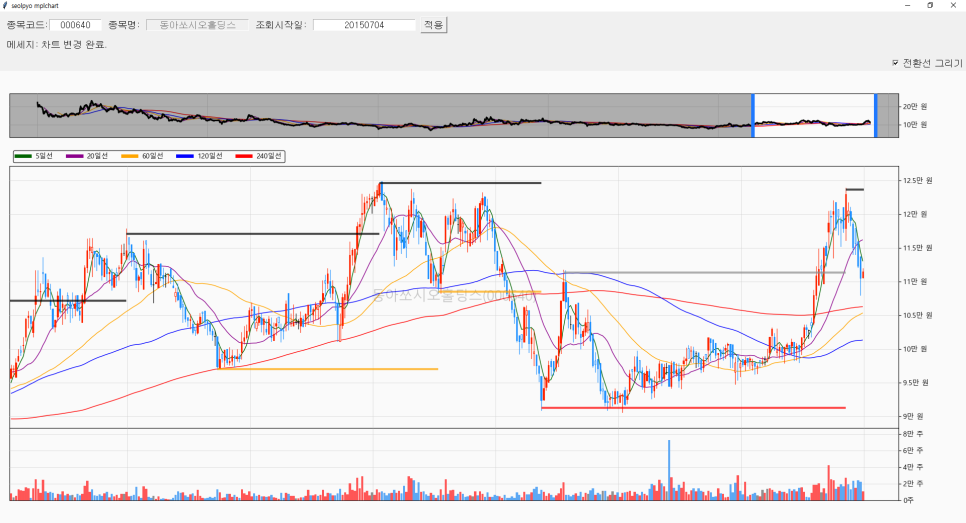Click the red 240일선 legend swatch
Image resolution: width=966 pixels, height=523 pixels.
pos(244,156)
